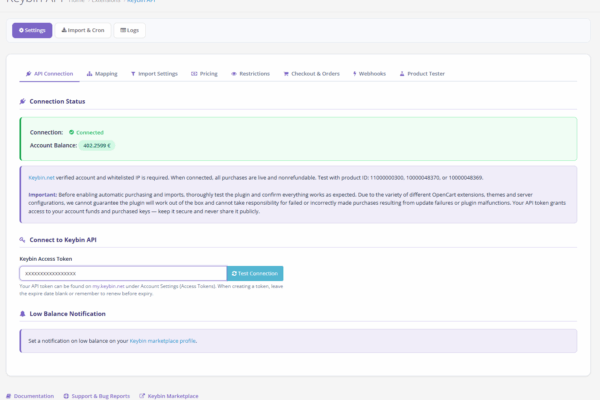
Task: Go to the Restrictions tab
Action: 250,73
